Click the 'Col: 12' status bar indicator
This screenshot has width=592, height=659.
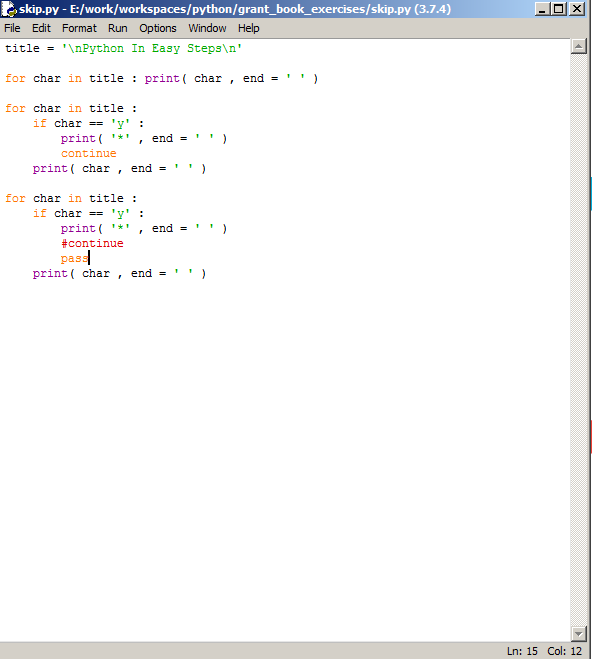click(x=564, y=651)
